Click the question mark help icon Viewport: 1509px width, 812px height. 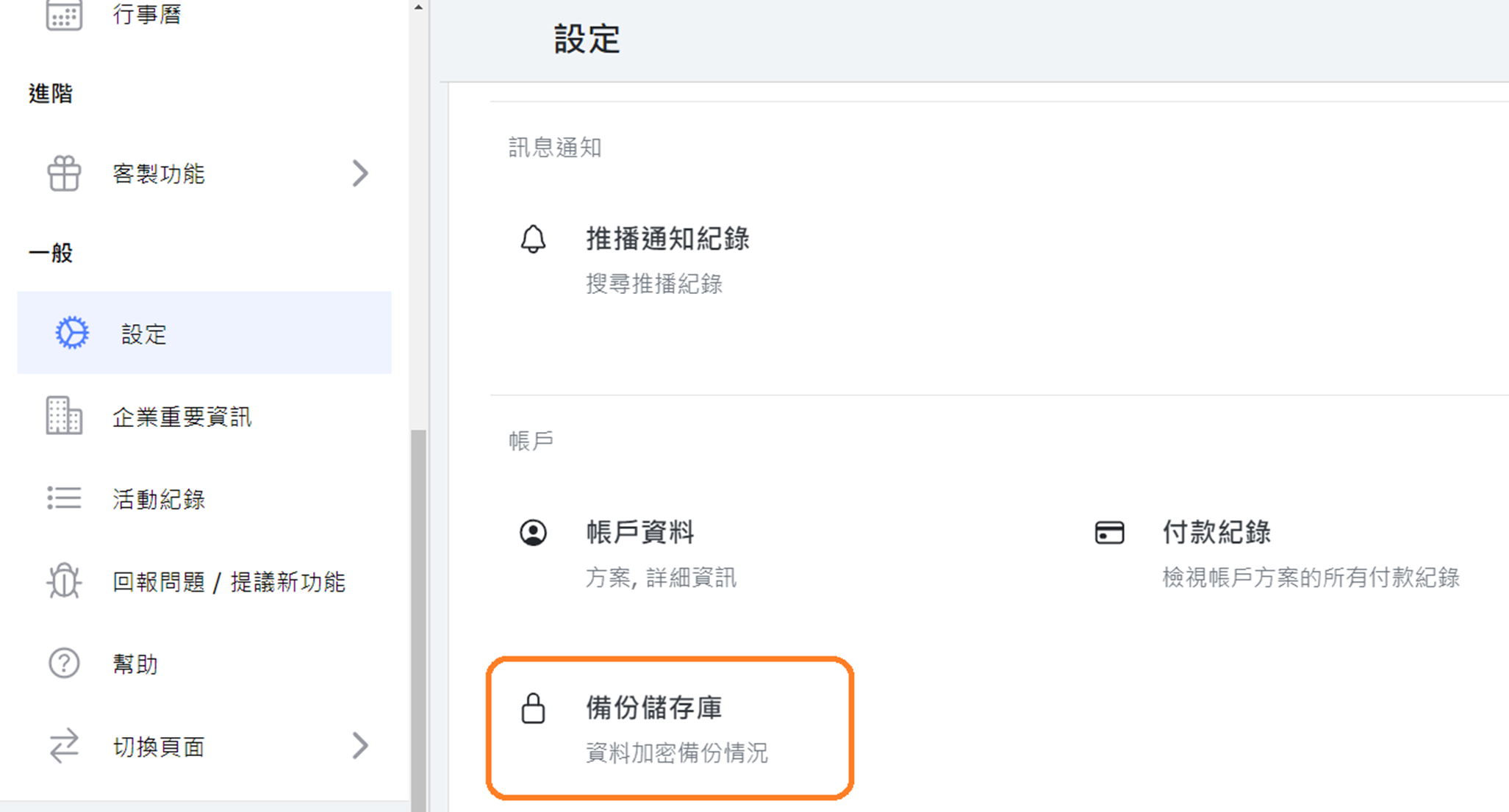click(64, 663)
